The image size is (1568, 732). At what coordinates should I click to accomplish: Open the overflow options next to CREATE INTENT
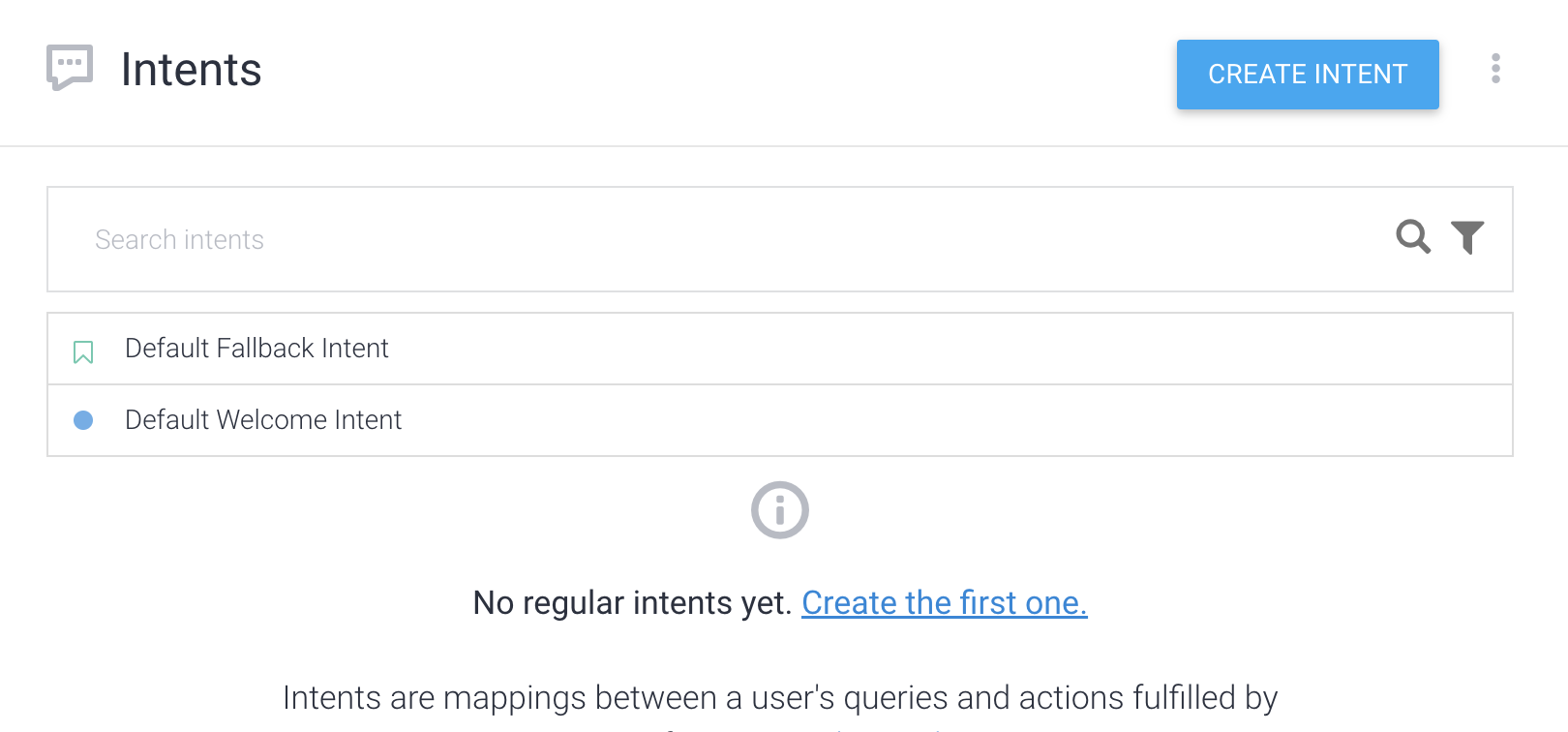click(1496, 70)
